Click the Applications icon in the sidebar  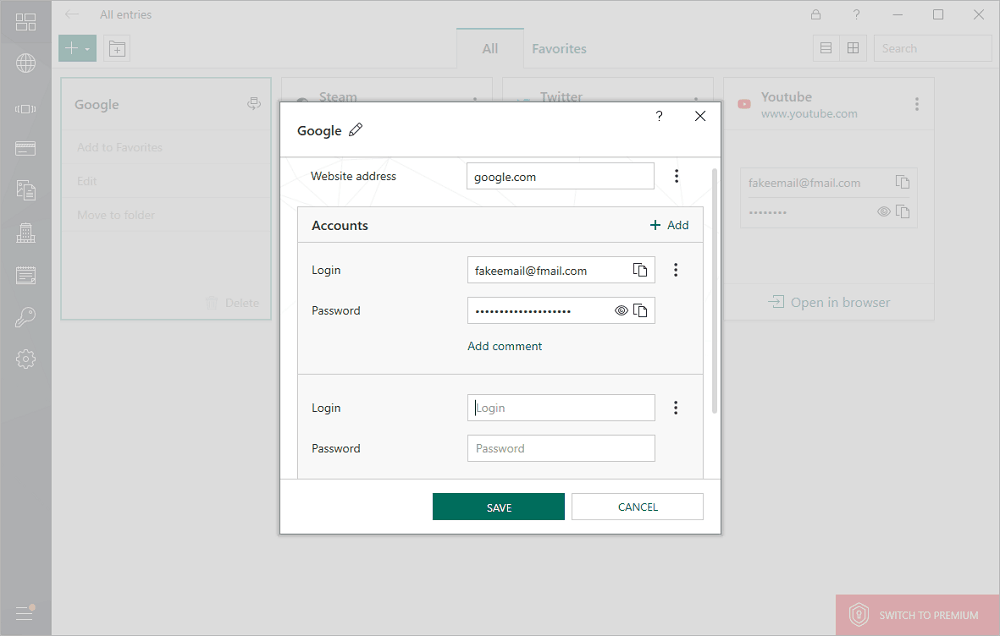[x=26, y=109]
